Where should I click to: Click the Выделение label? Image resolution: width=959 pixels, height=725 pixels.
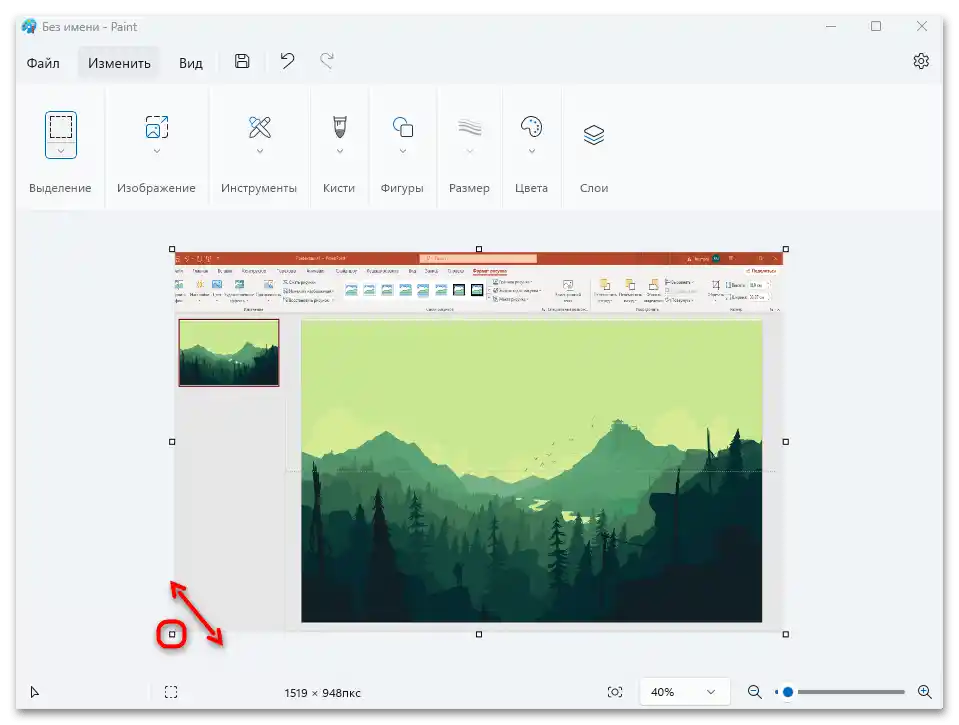(x=60, y=188)
